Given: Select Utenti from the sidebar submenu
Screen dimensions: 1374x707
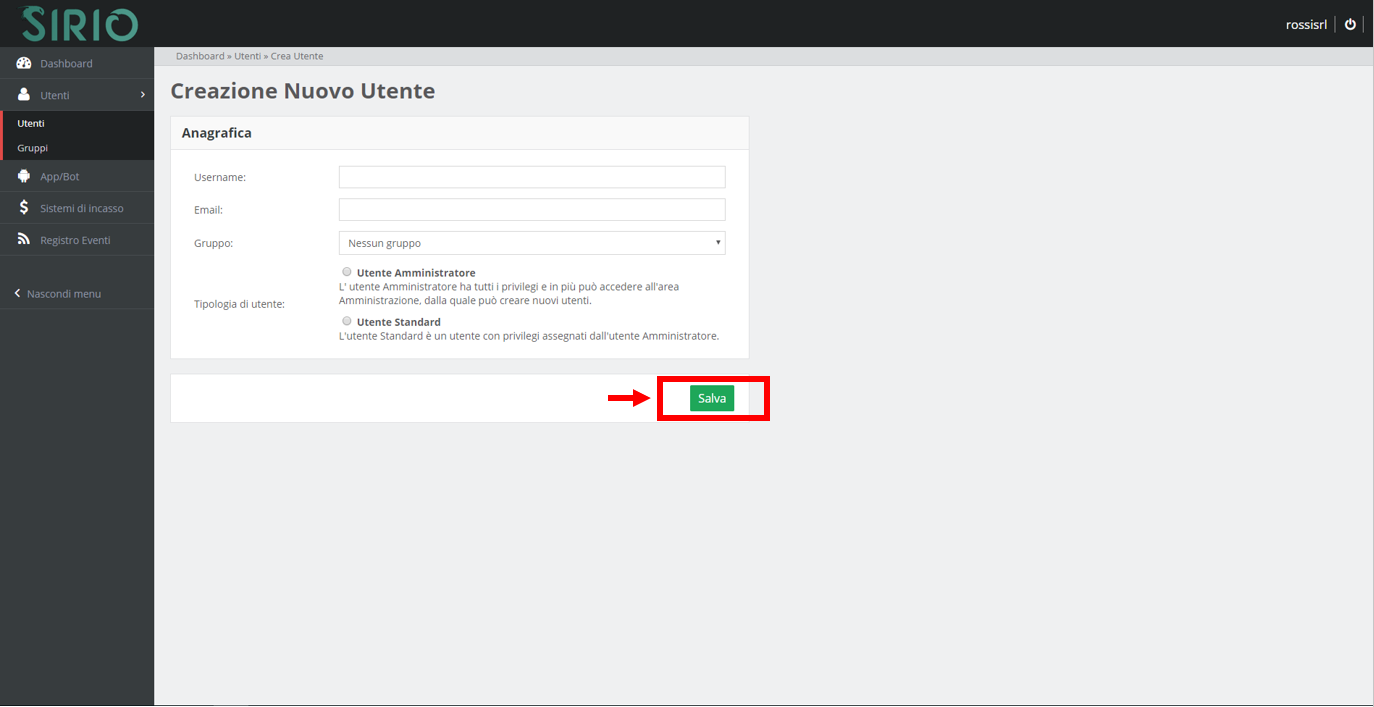Looking at the screenshot, I should (x=30, y=123).
